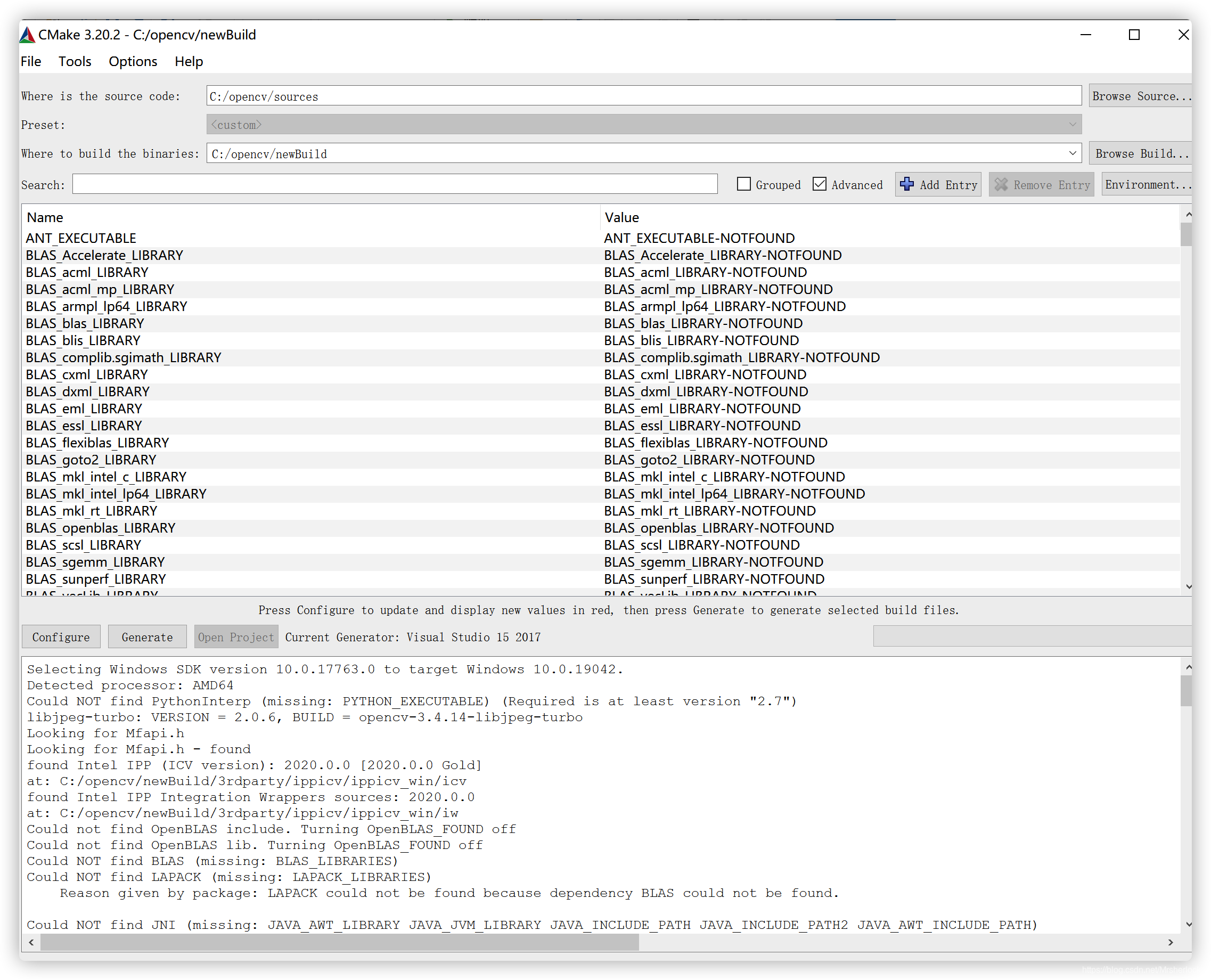This screenshot has width=1211, height=980.
Task: Click the CMake logo in title bar
Action: pos(27,35)
